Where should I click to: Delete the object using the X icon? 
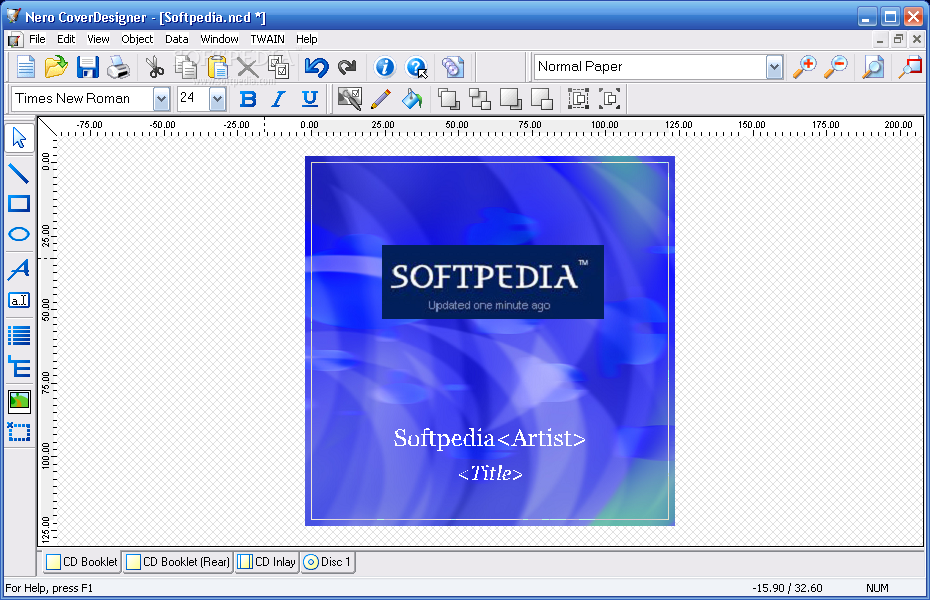[x=247, y=68]
